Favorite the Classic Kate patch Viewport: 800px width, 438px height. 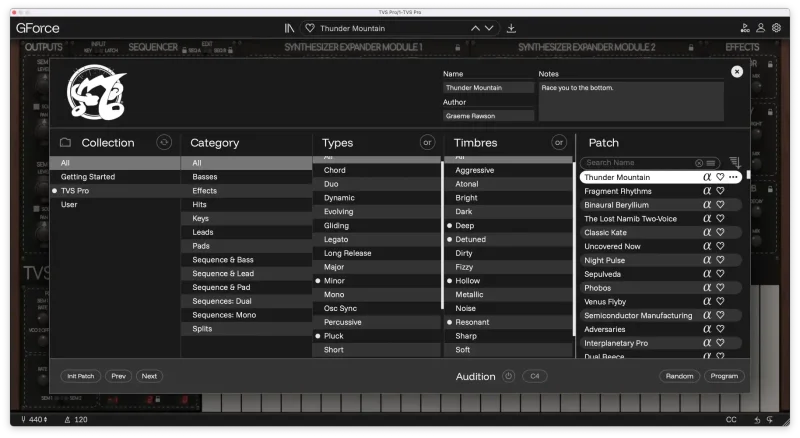coord(720,232)
